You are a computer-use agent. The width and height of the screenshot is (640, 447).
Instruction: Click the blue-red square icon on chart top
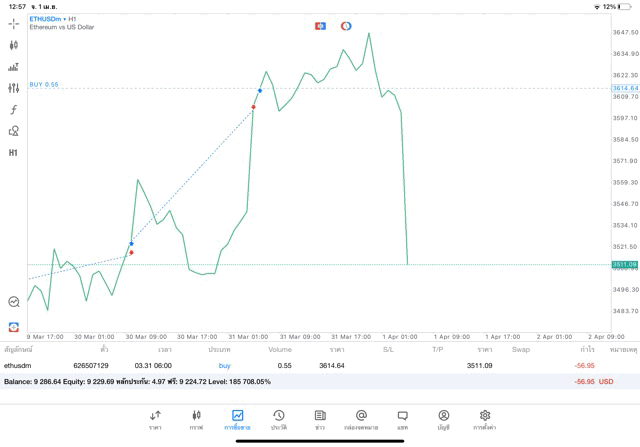(x=320, y=25)
